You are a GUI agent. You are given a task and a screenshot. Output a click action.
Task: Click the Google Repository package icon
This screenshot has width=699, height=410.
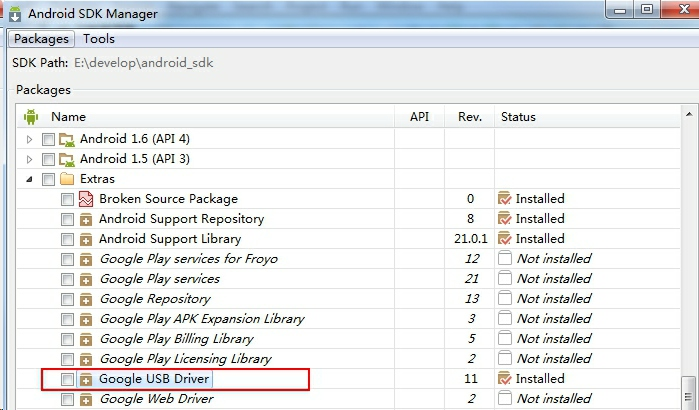pyautogui.click(x=86, y=299)
